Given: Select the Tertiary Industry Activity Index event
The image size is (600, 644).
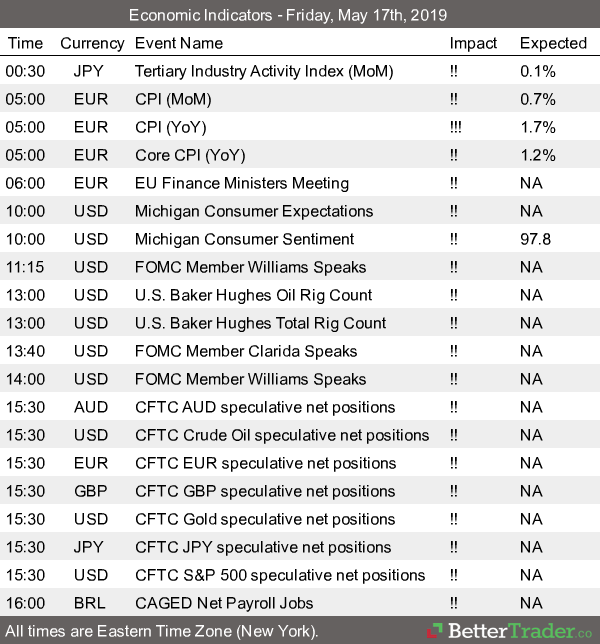Looking at the screenshot, I should click(264, 71).
